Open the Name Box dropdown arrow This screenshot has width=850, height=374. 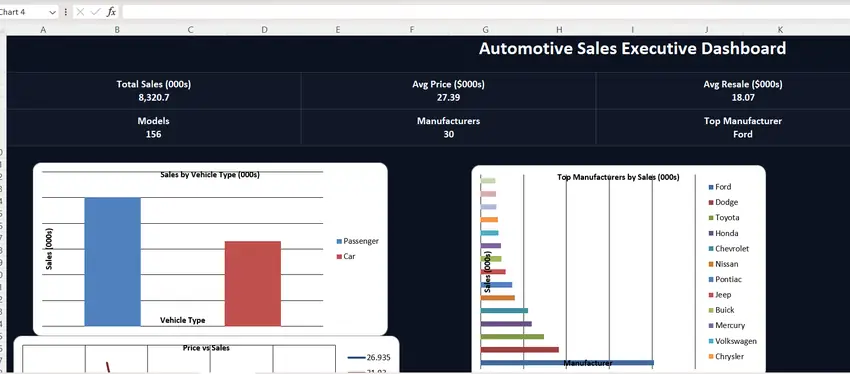(53, 12)
